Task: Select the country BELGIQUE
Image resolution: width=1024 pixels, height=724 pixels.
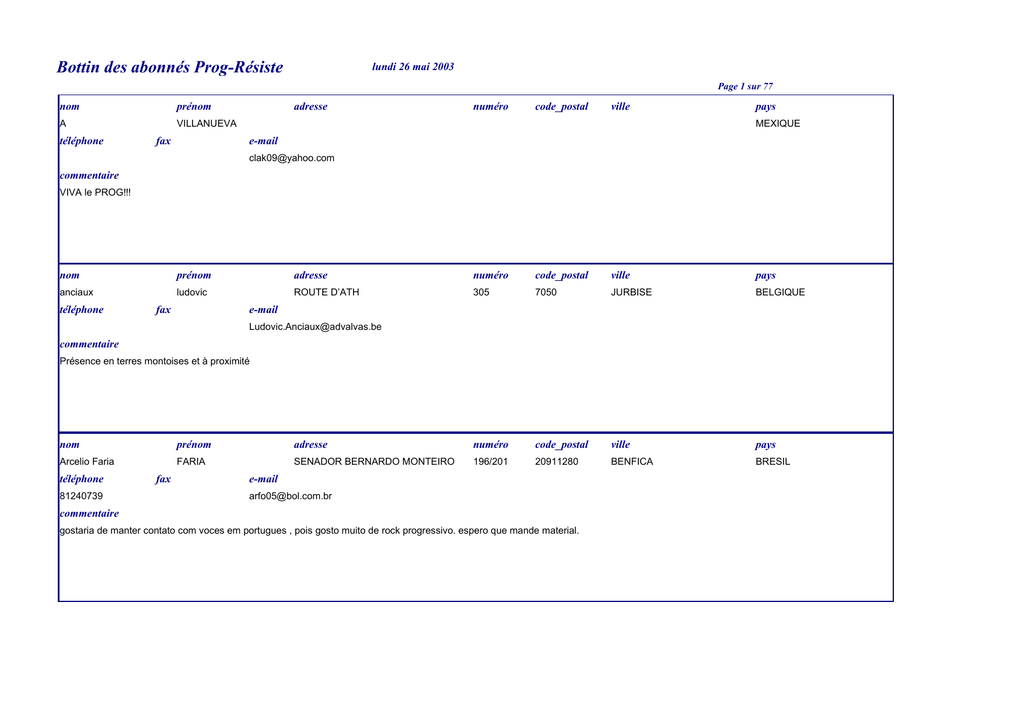Action: click(780, 292)
